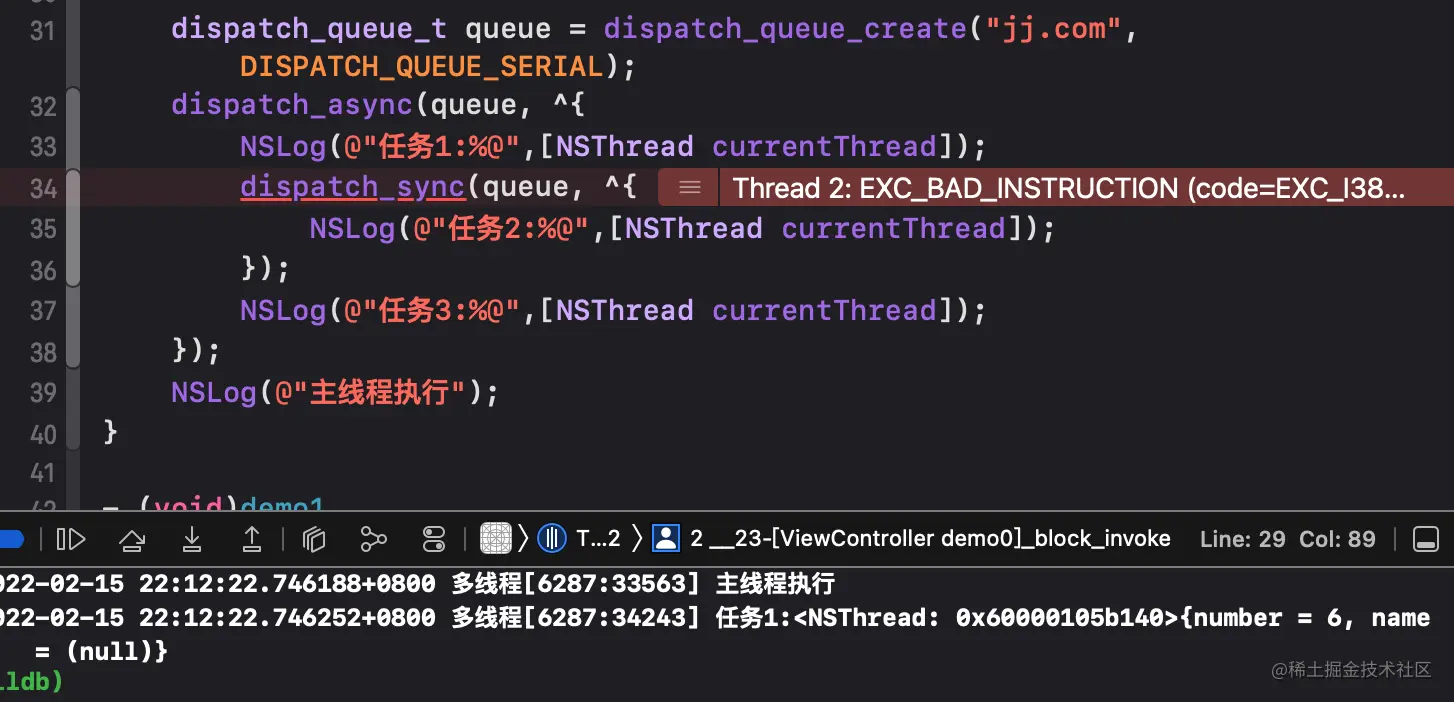Open Debug View Hierarchy

pyautogui.click(x=314, y=540)
